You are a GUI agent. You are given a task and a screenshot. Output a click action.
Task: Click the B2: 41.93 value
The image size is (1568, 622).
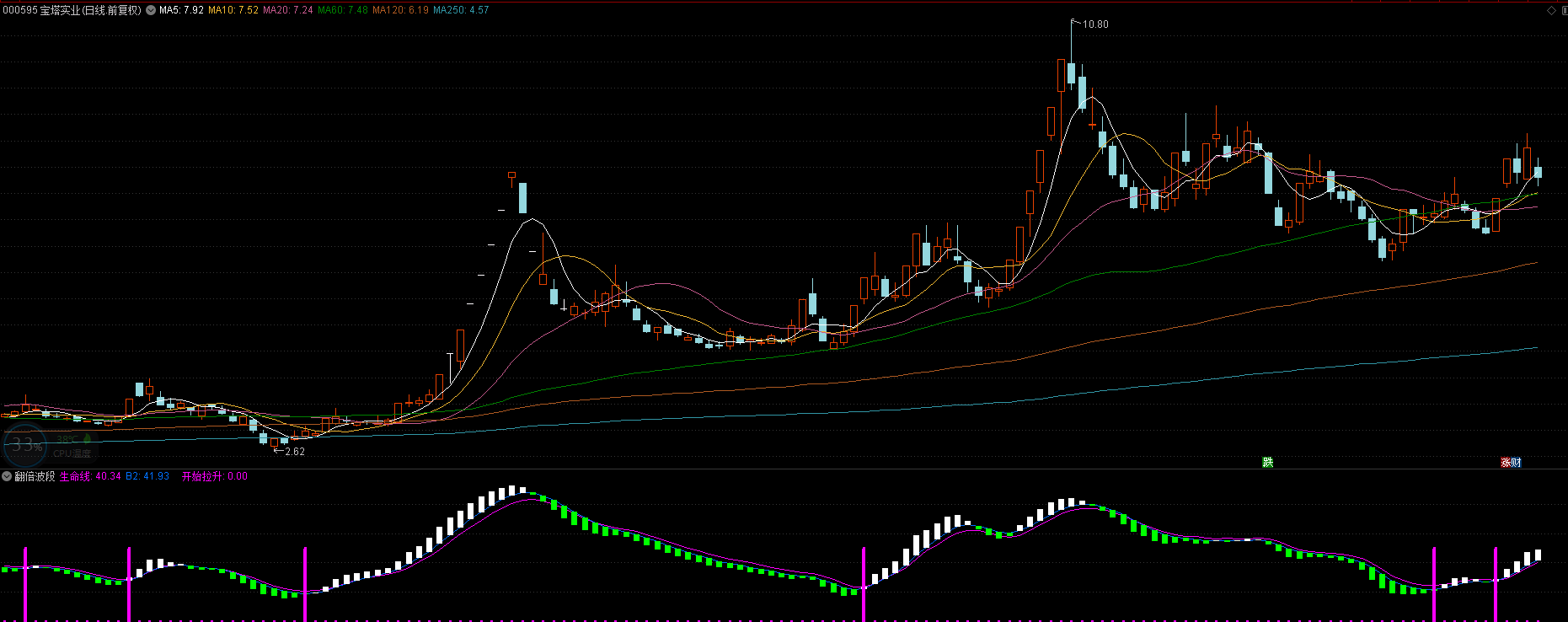pyautogui.click(x=147, y=476)
